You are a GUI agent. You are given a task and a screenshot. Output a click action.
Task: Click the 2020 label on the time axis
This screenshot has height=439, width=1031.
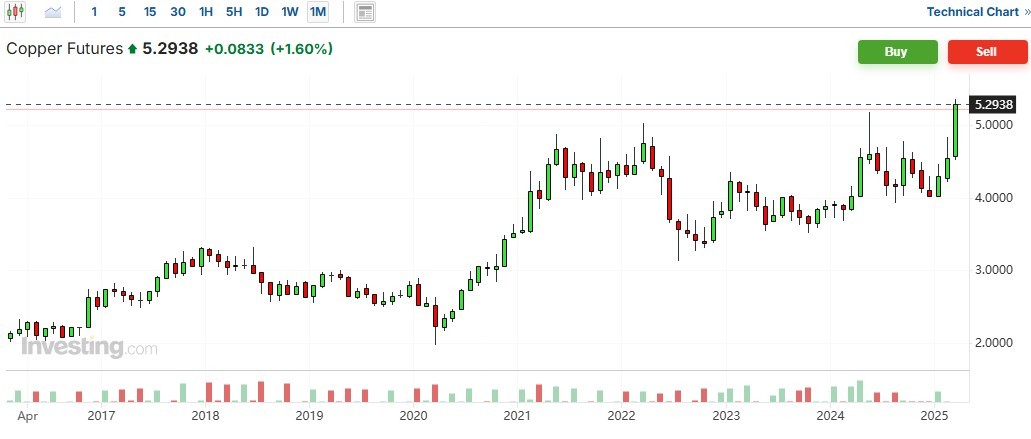[x=413, y=415]
